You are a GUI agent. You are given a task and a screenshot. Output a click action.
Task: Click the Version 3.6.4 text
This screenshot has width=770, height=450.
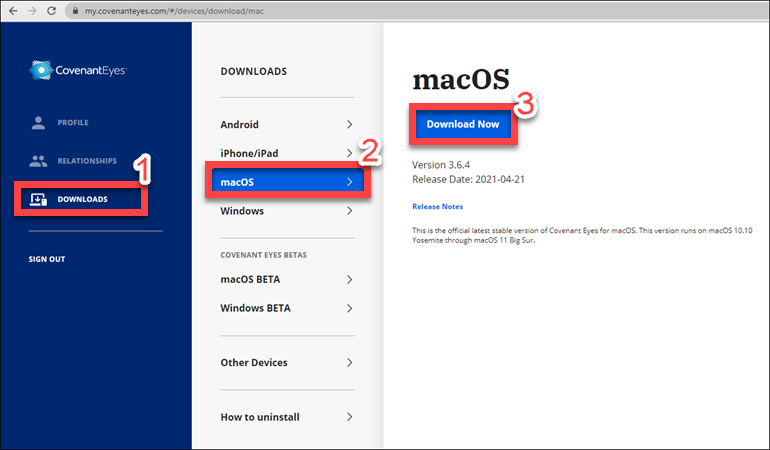[441, 165]
